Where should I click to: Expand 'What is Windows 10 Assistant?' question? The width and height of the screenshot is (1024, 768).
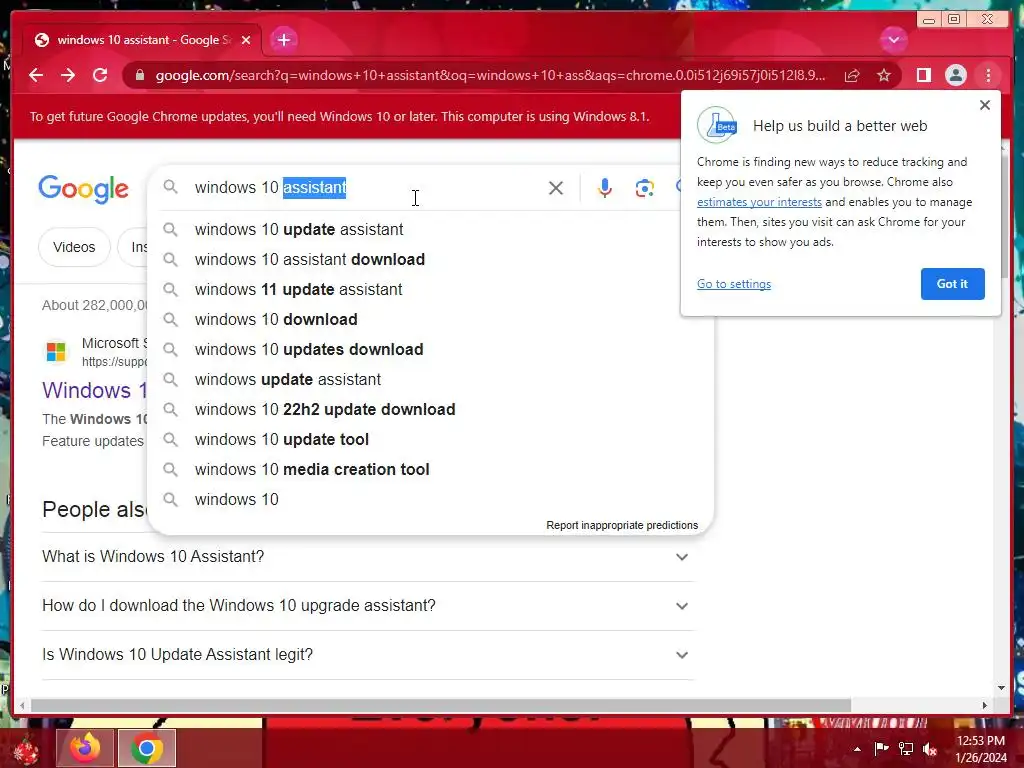point(367,556)
